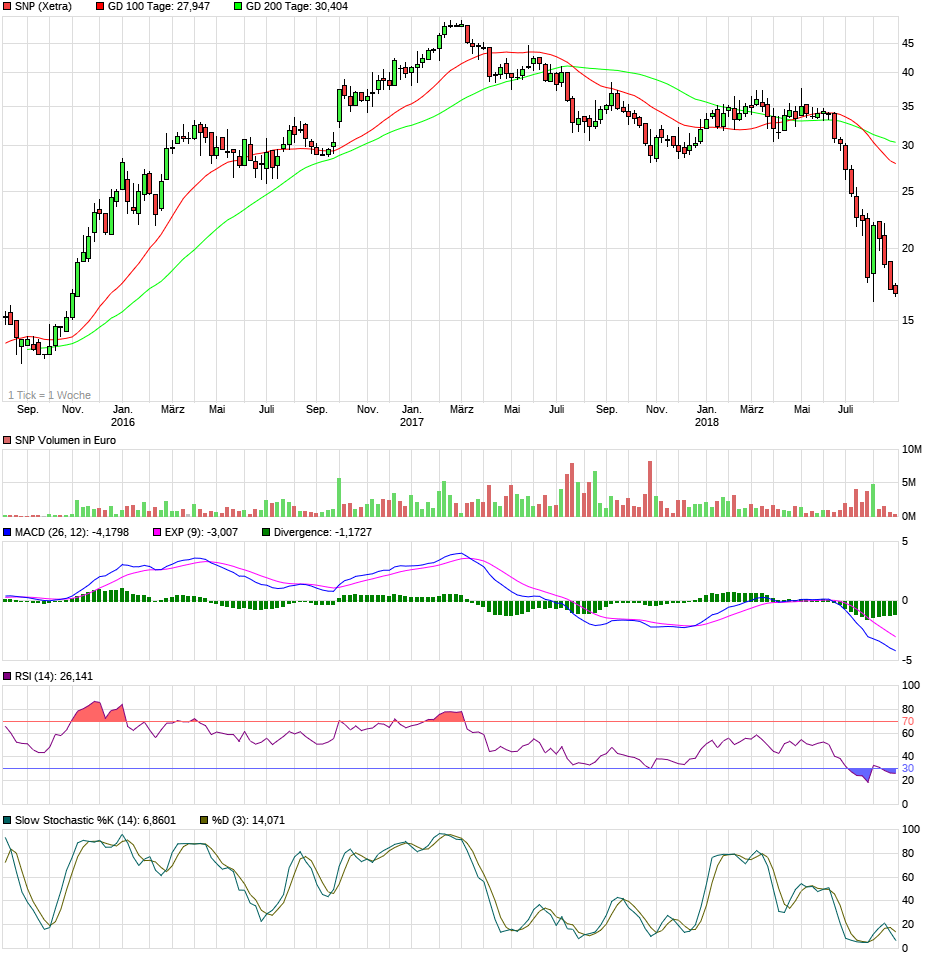This screenshot has width=940, height=958.
Task: Click the price axis value 35
Action: [x=908, y=106]
